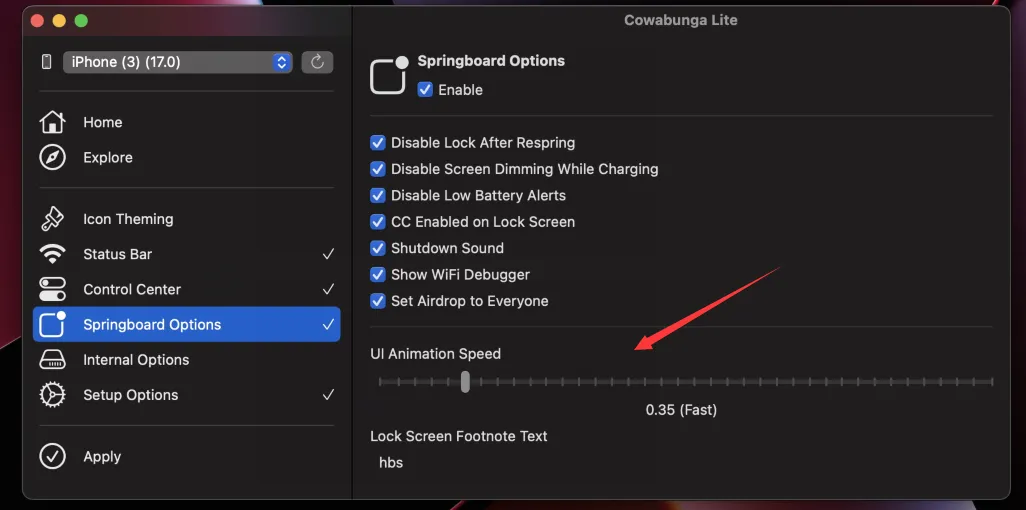Uncheck Set Airdrop to Everyone

[378, 301]
